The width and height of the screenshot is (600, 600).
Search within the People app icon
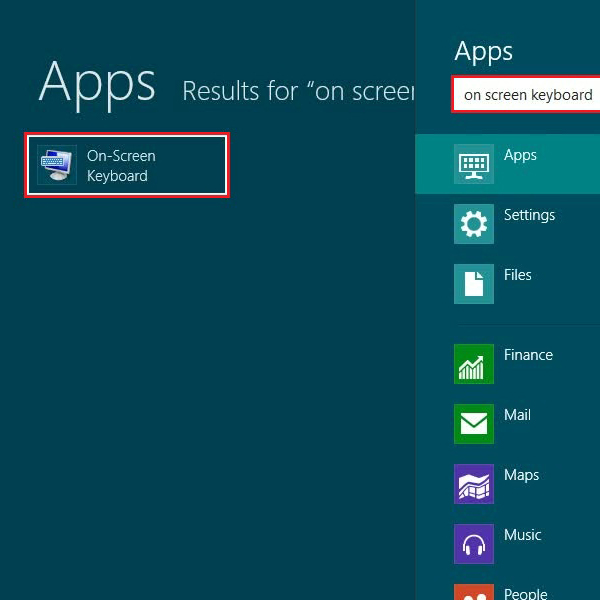(474, 592)
